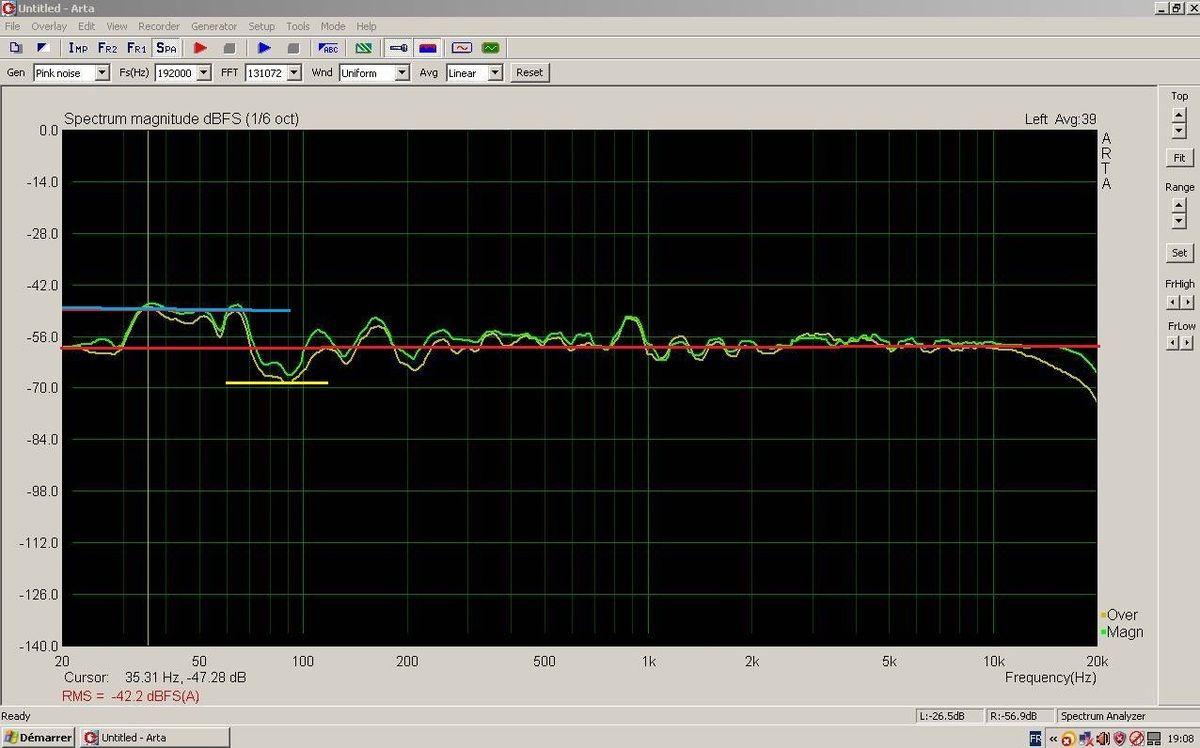Select the Fr1 single-channel frequency response mode
This screenshot has height=748, width=1200.
coord(137,47)
